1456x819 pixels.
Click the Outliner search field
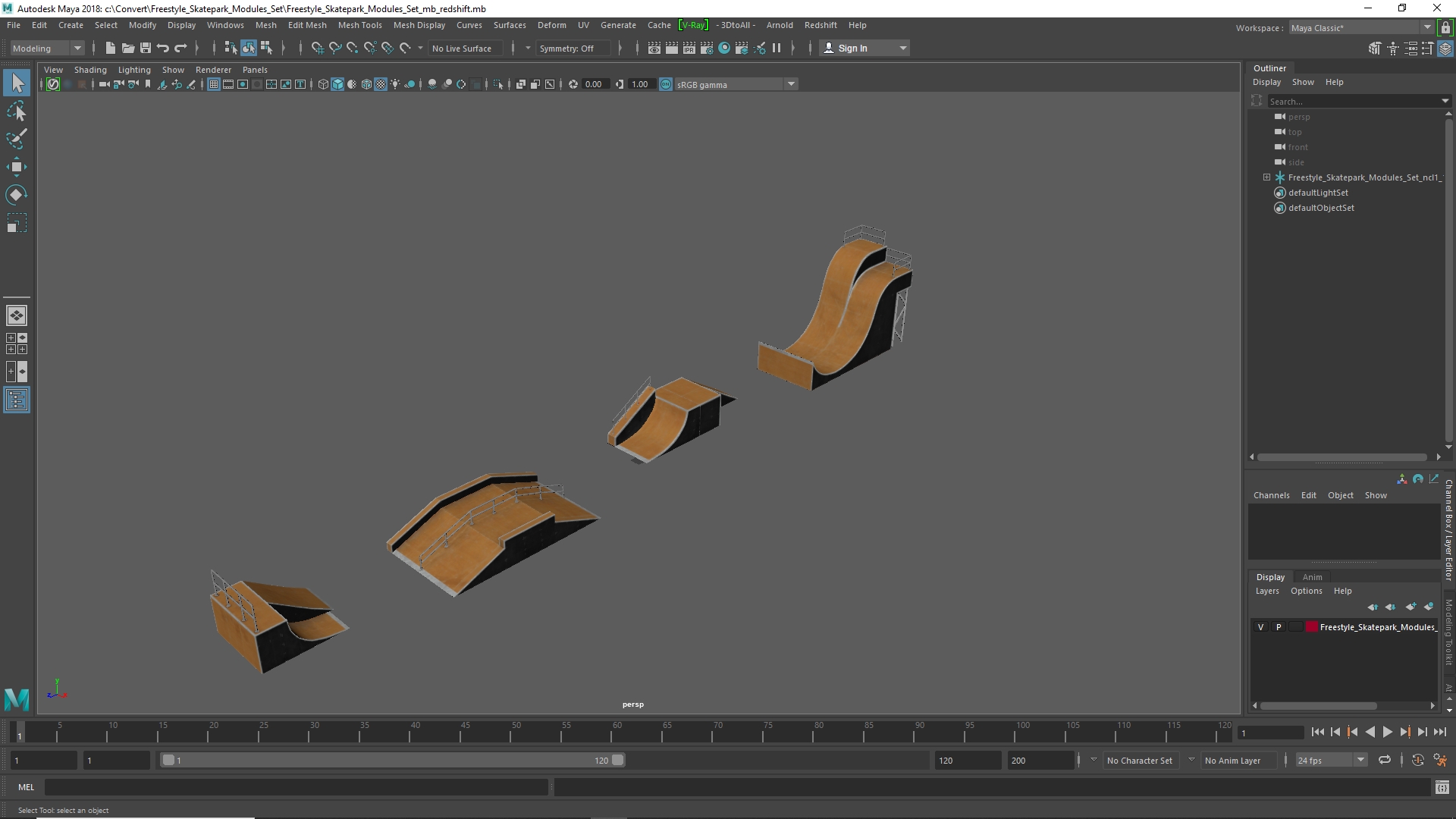point(1354,101)
